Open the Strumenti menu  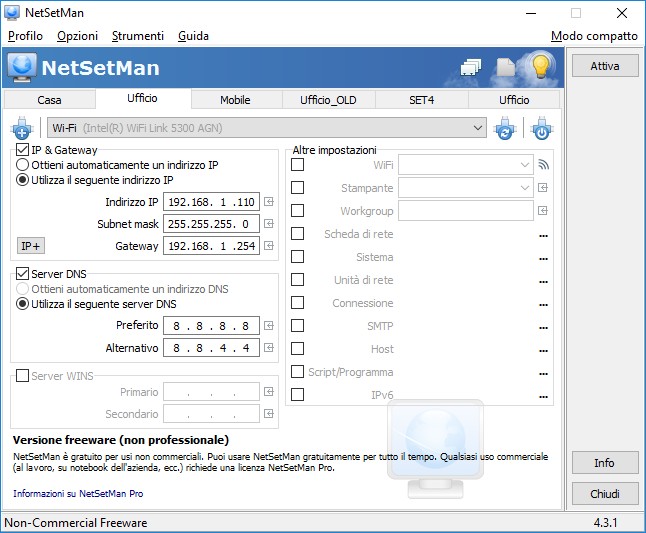(138, 36)
